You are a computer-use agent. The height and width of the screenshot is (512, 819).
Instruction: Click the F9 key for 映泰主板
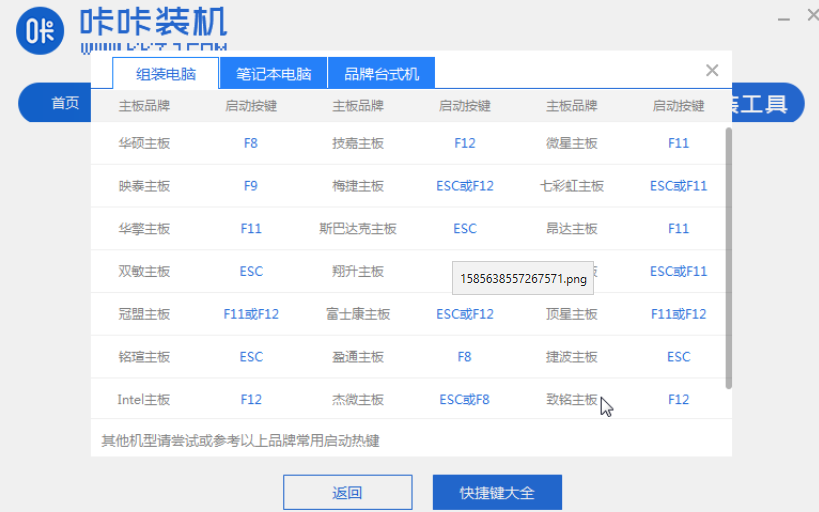tap(251, 186)
